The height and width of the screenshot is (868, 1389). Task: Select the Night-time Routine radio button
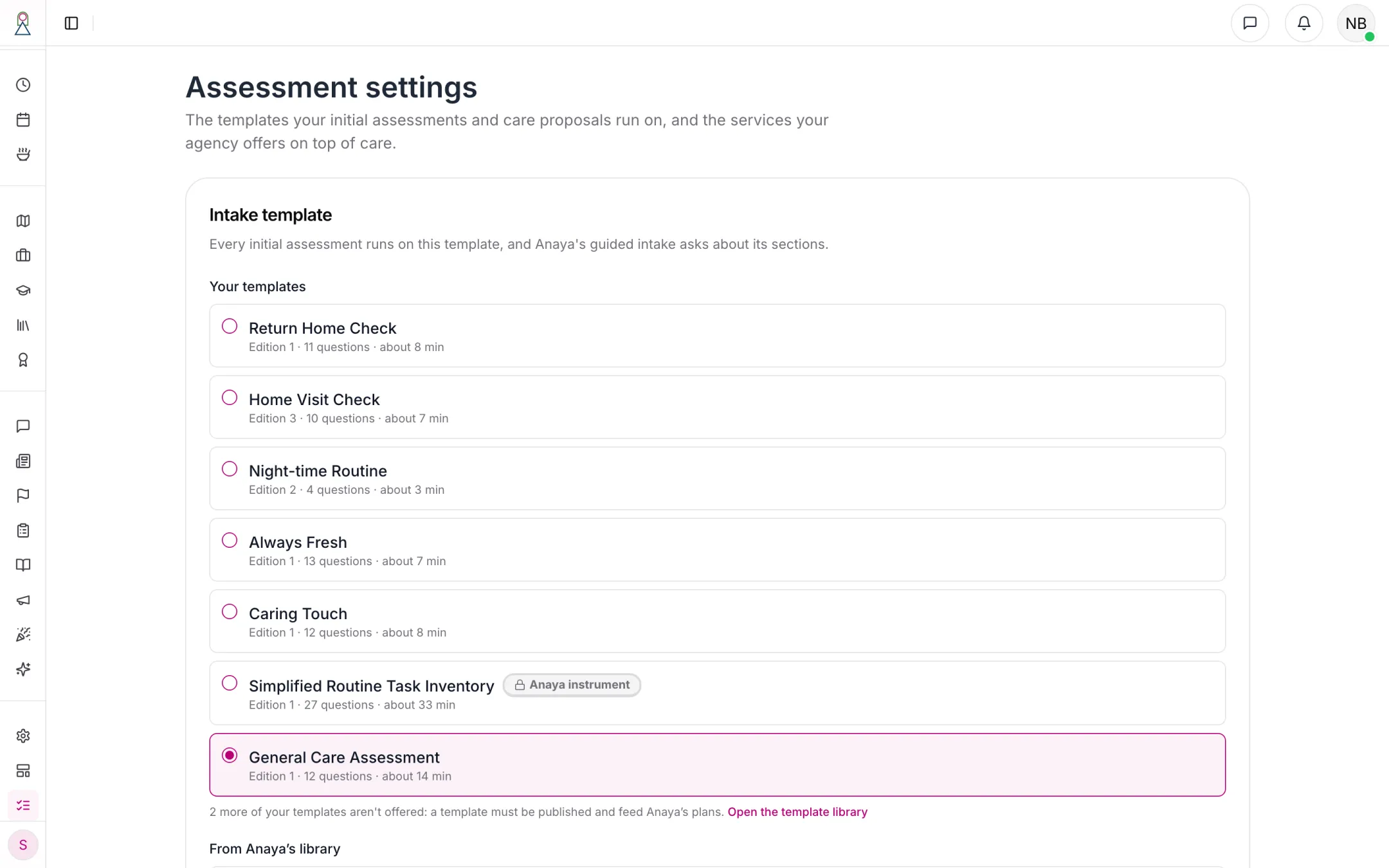pyautogui.click(x=230, y=469)
